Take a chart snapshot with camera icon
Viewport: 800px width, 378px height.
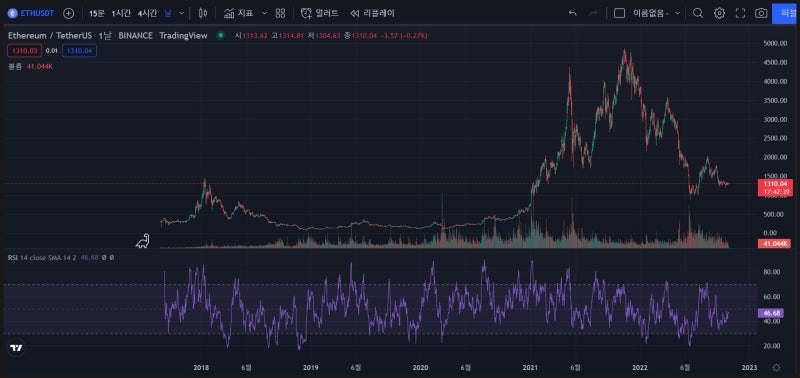[761, 13]
